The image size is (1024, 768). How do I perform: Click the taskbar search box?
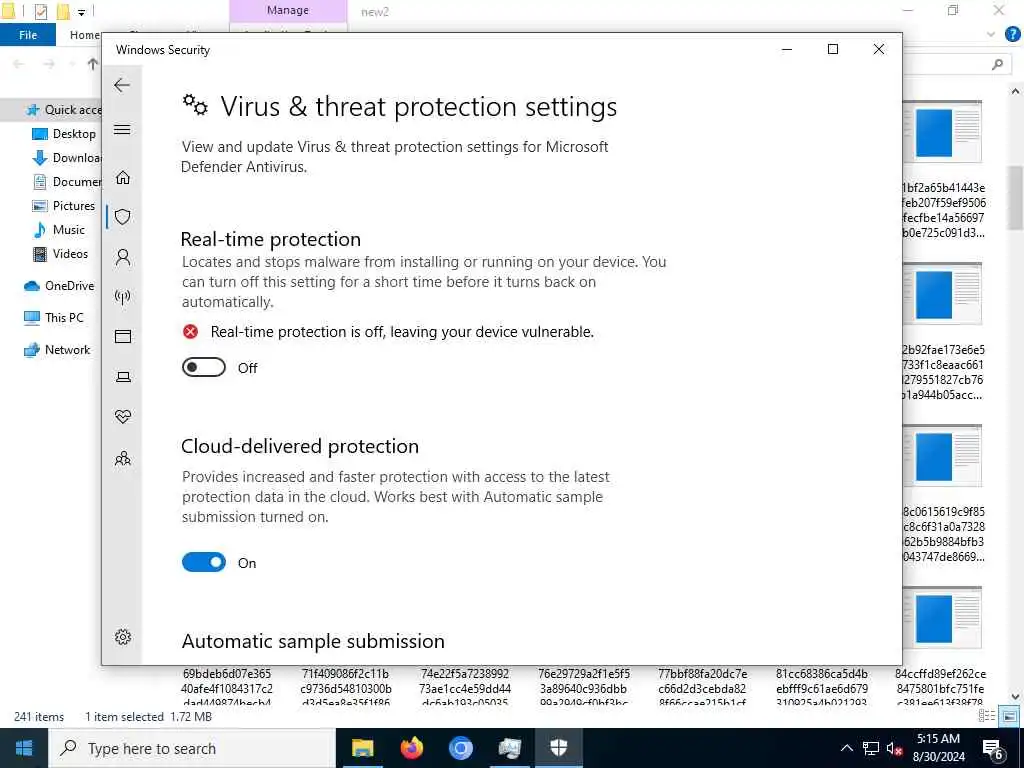coord(193,748)
